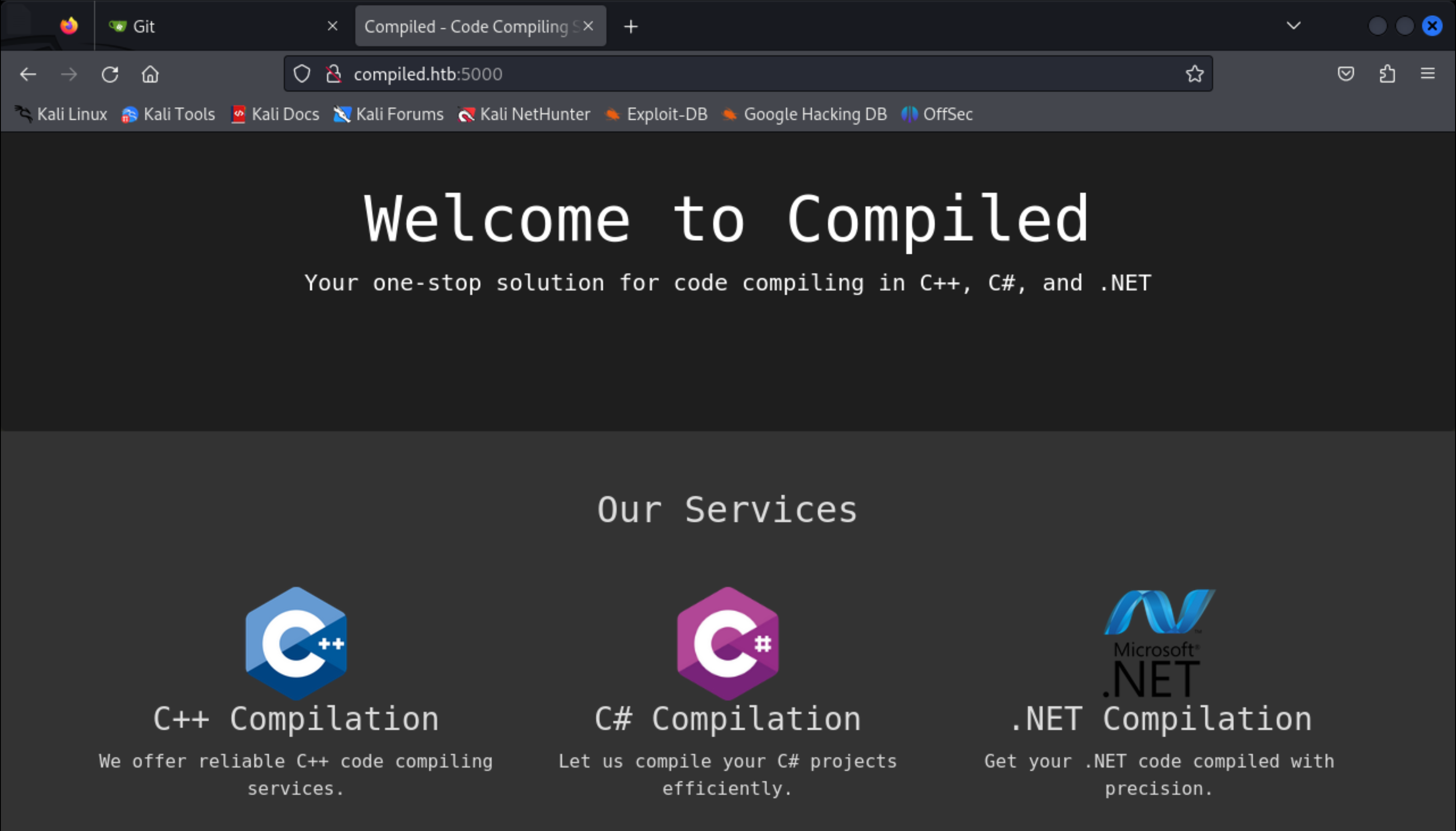The height and width of the screenshot is (831, 1456).
Task: Click the padlock site security icon
Action: click(x=333, y=73)
